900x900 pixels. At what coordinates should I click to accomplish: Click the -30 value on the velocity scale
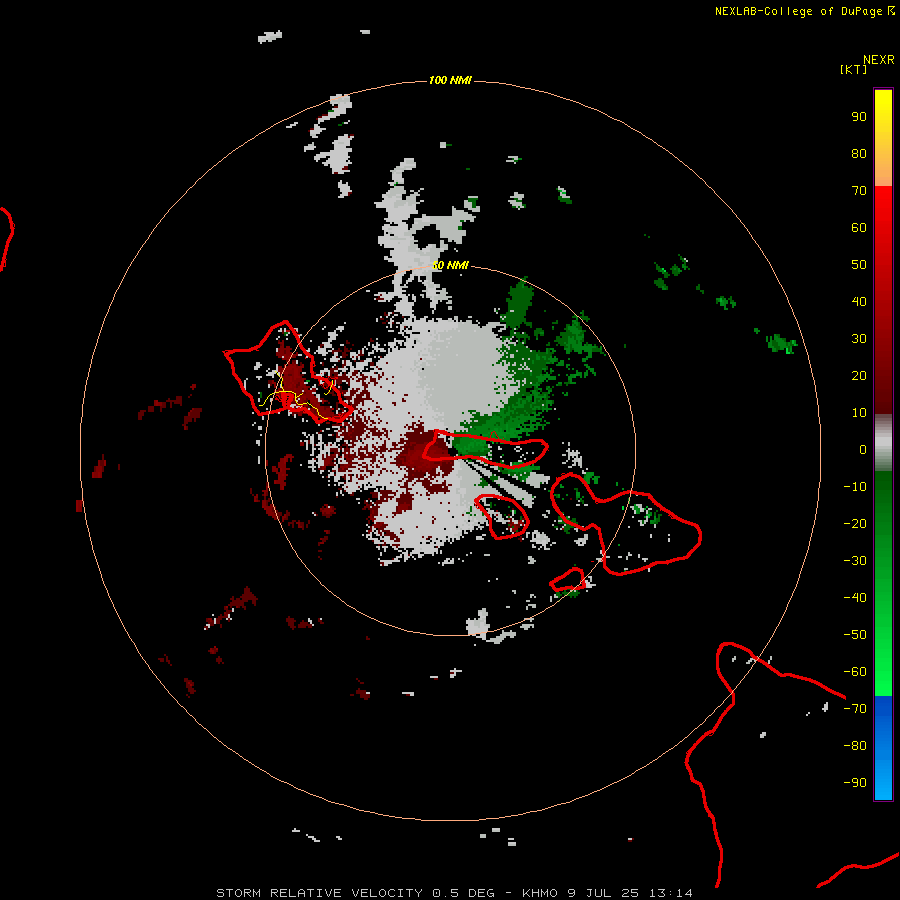click(855, 561)
